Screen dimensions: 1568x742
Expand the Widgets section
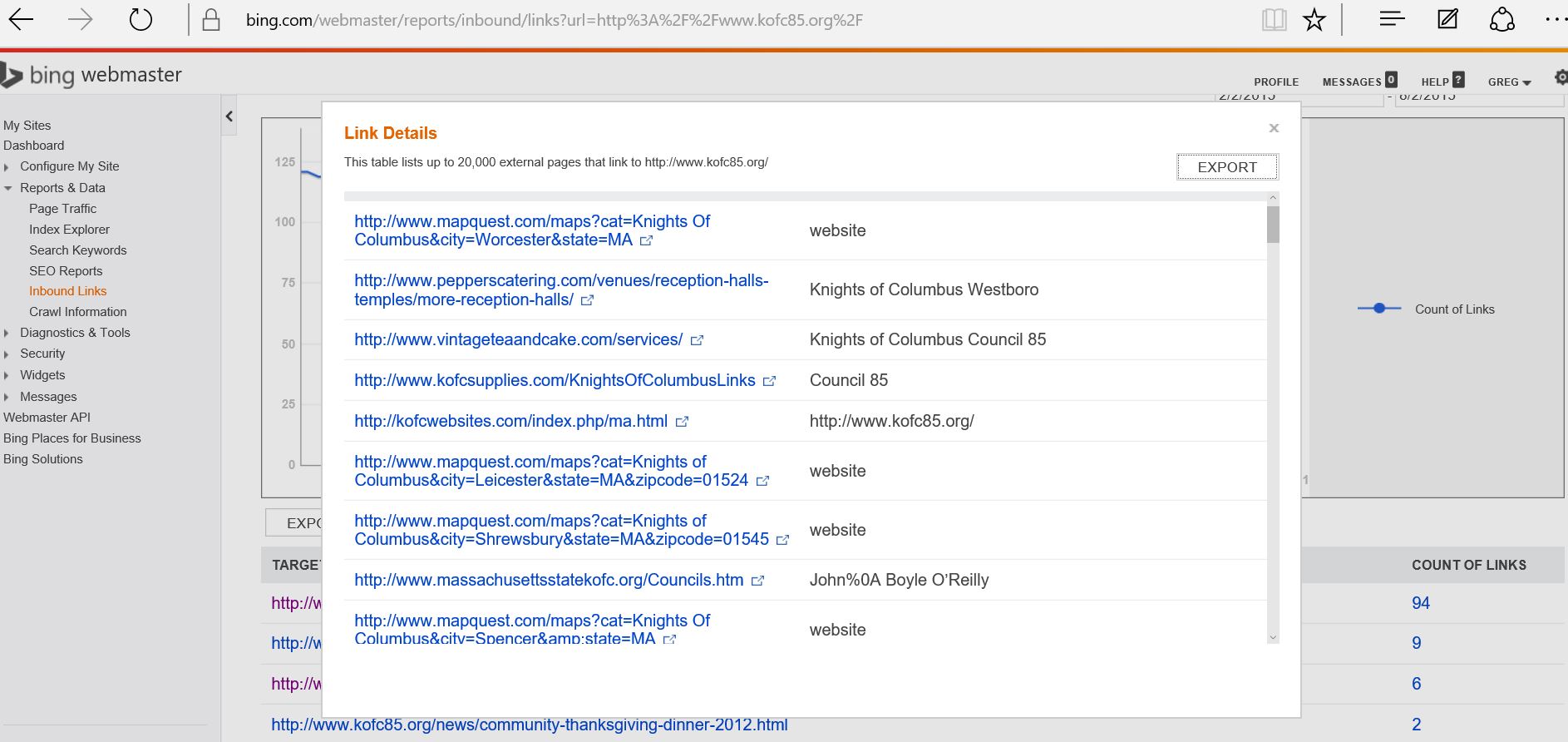tap(7, 376)
